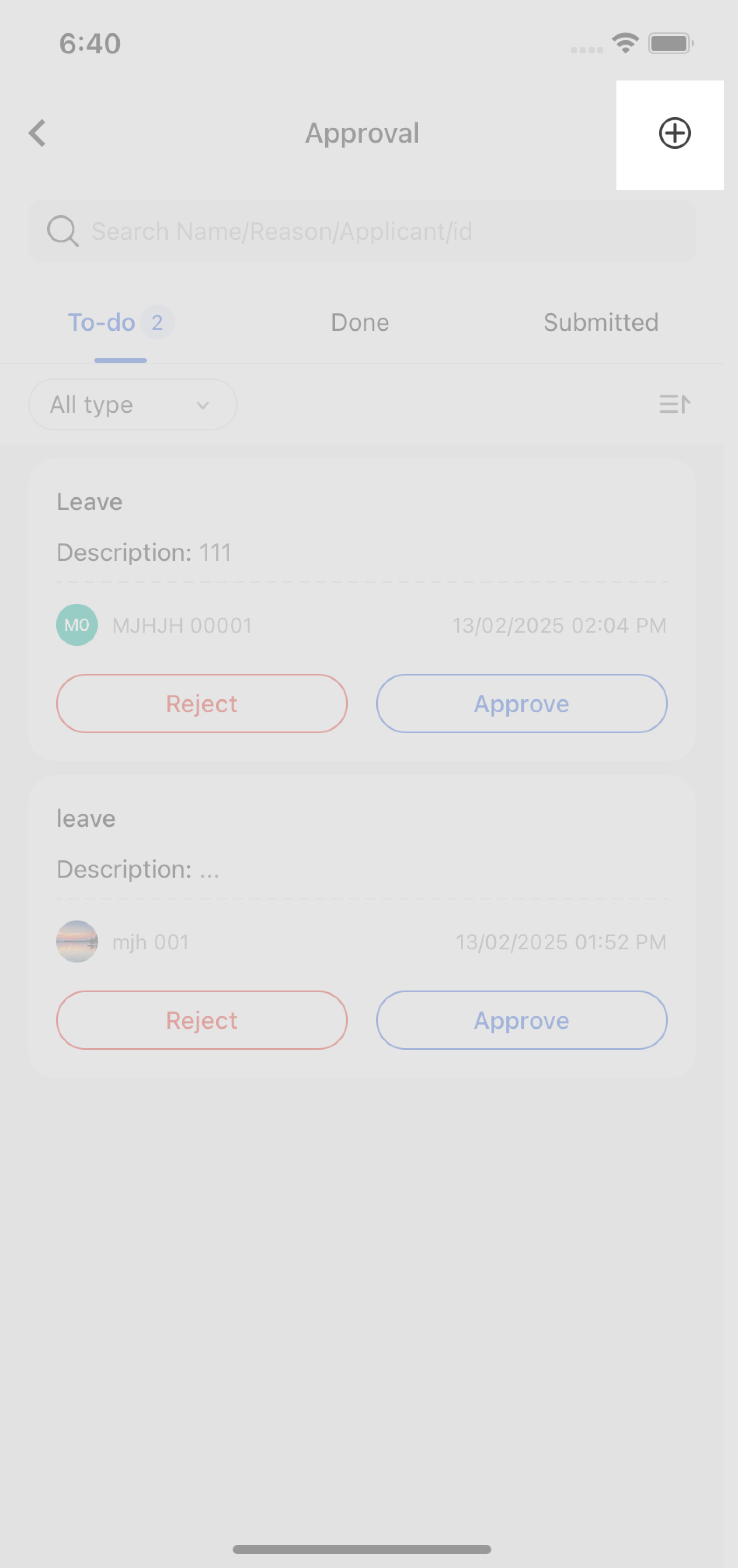Screen dimensions: 738x1568
Task: Focus the Search Name/Reason/Applicant/id field
Action: tap(377, 231)
